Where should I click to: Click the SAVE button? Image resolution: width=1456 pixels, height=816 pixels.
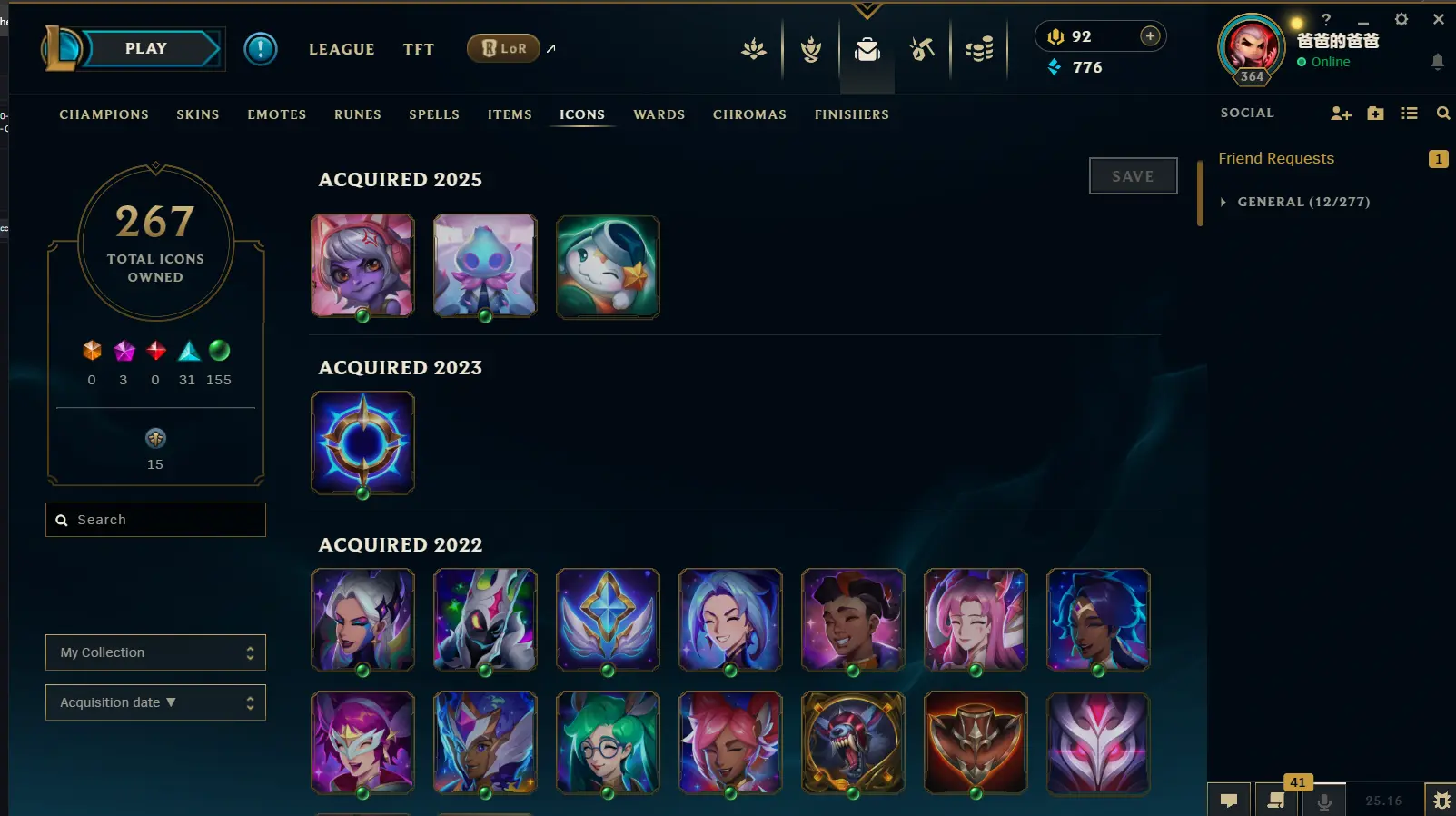[x=1133, y=176]
